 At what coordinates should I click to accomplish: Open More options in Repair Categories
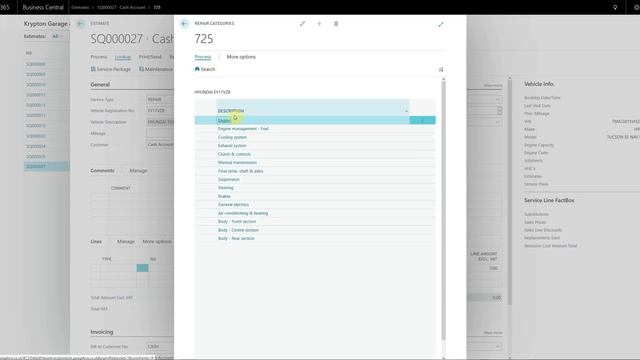pyautogui.click(x=241, y=57)
